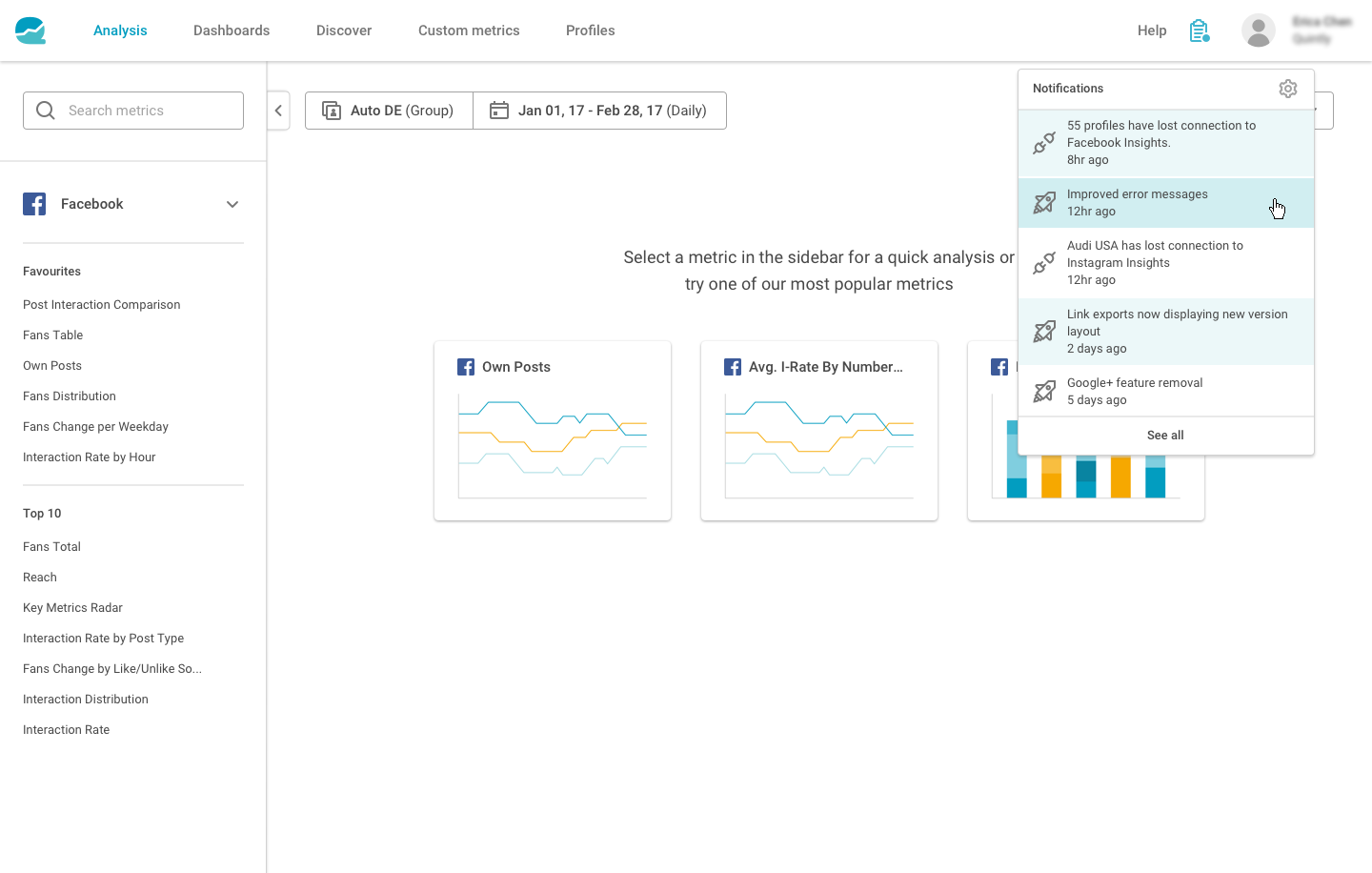Image resolution: width=1372 pixels, height=873 pixels.
Task: Open the Auto DE (Group) profile selector
Action: pos(389,111)
